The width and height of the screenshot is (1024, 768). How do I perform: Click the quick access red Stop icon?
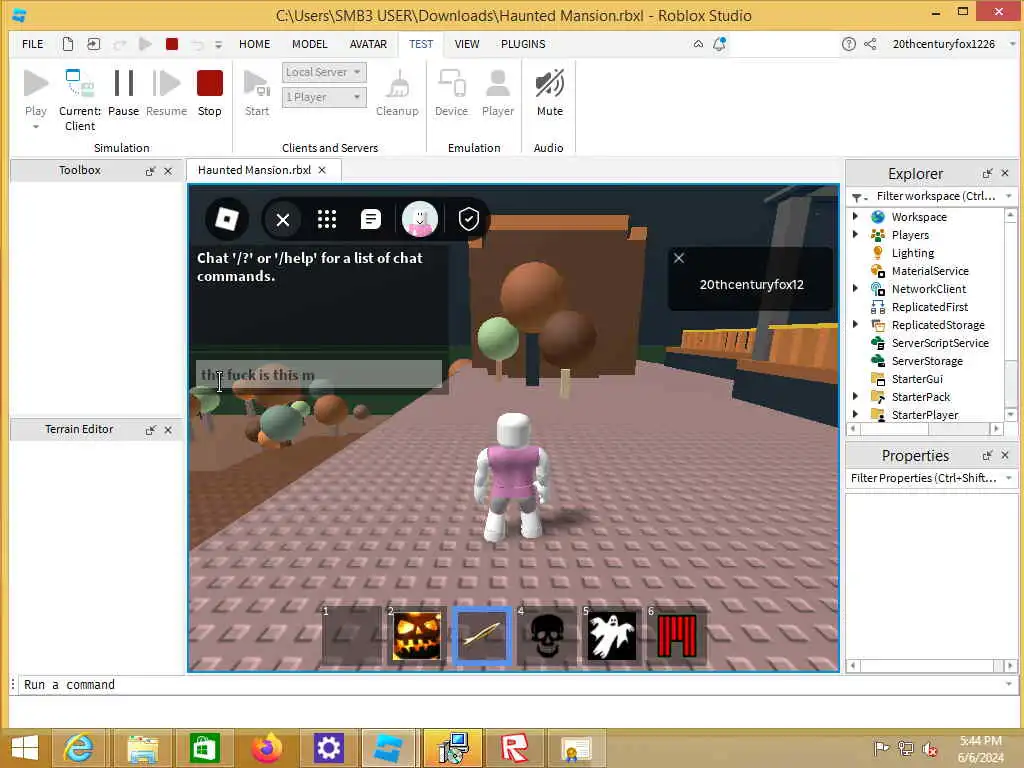[x=172, y=44]
